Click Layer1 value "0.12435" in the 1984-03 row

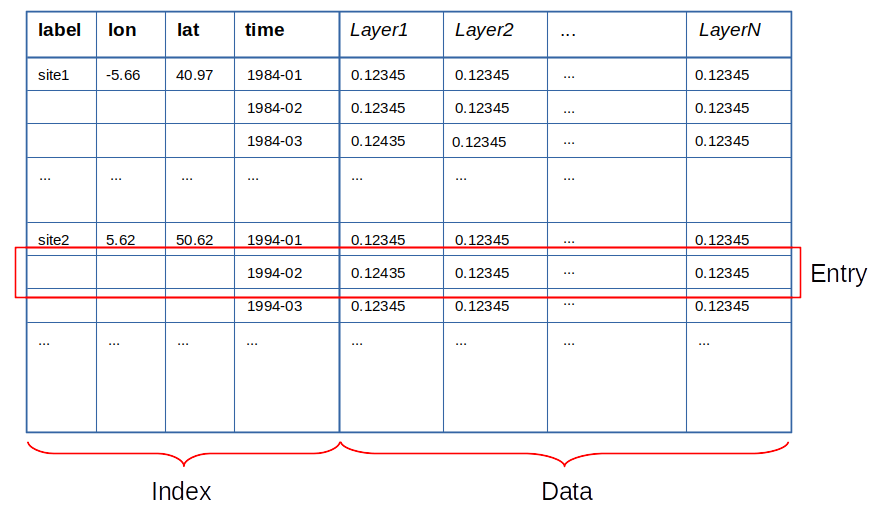[378, 141]
